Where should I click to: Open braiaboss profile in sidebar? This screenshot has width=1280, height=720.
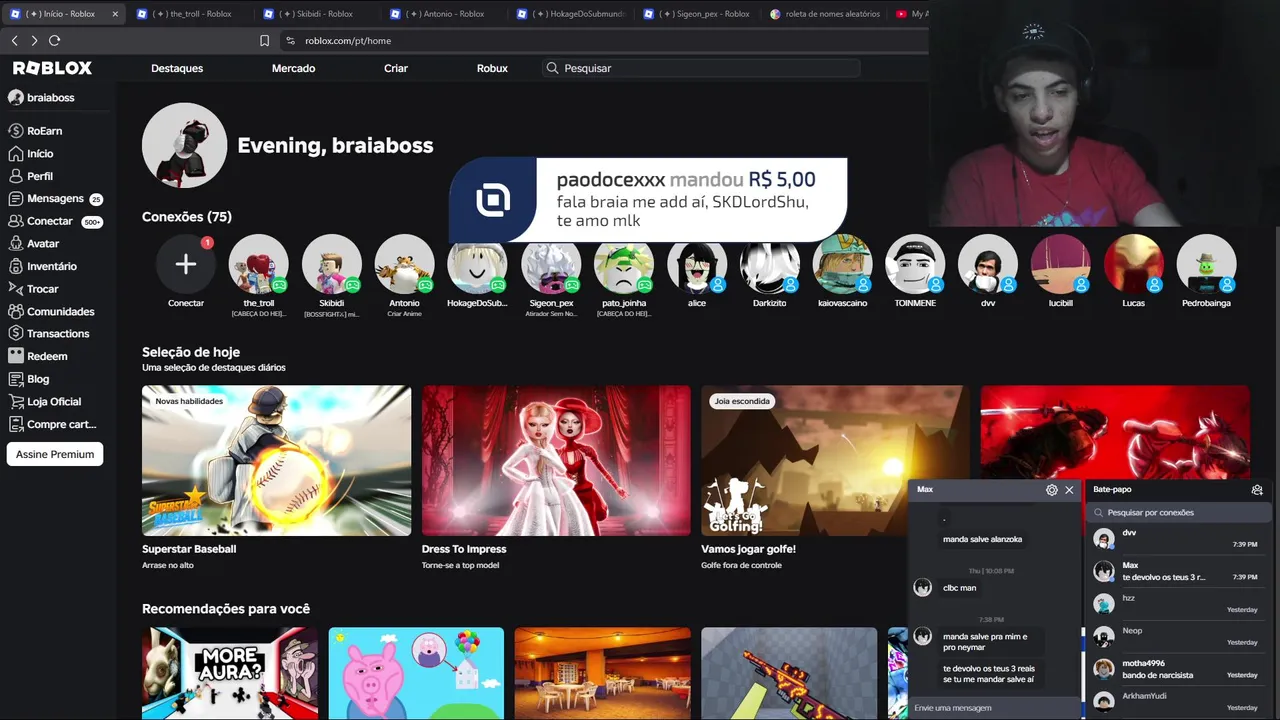tap(42, 98)
